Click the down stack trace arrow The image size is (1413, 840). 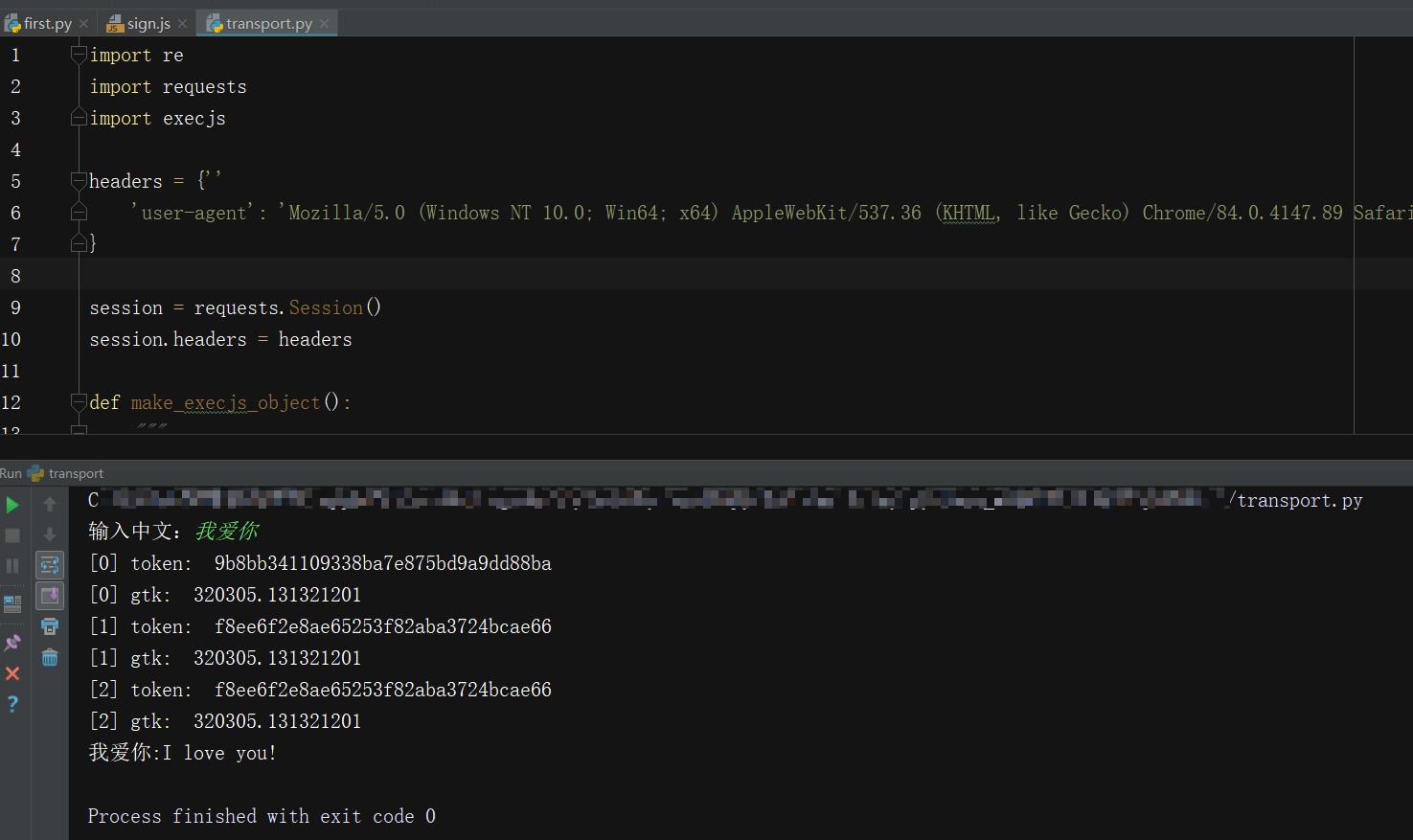[50, 534]
